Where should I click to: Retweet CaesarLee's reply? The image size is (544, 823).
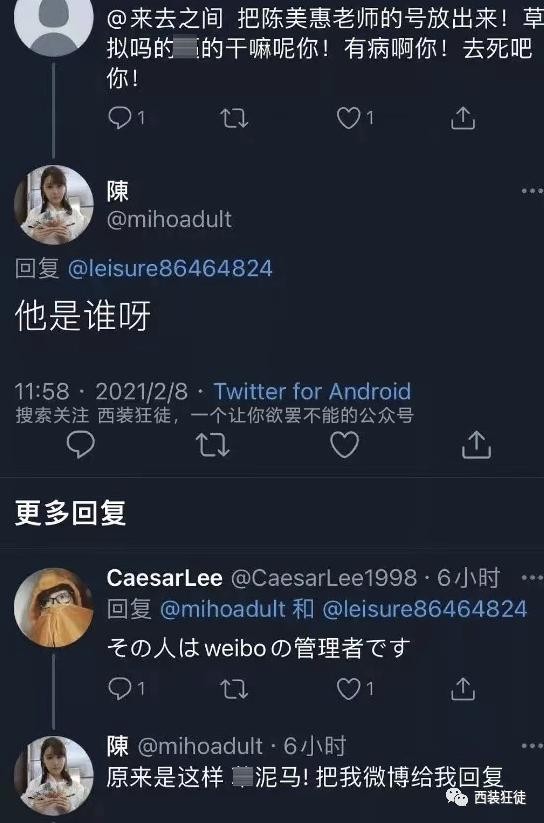234,689
